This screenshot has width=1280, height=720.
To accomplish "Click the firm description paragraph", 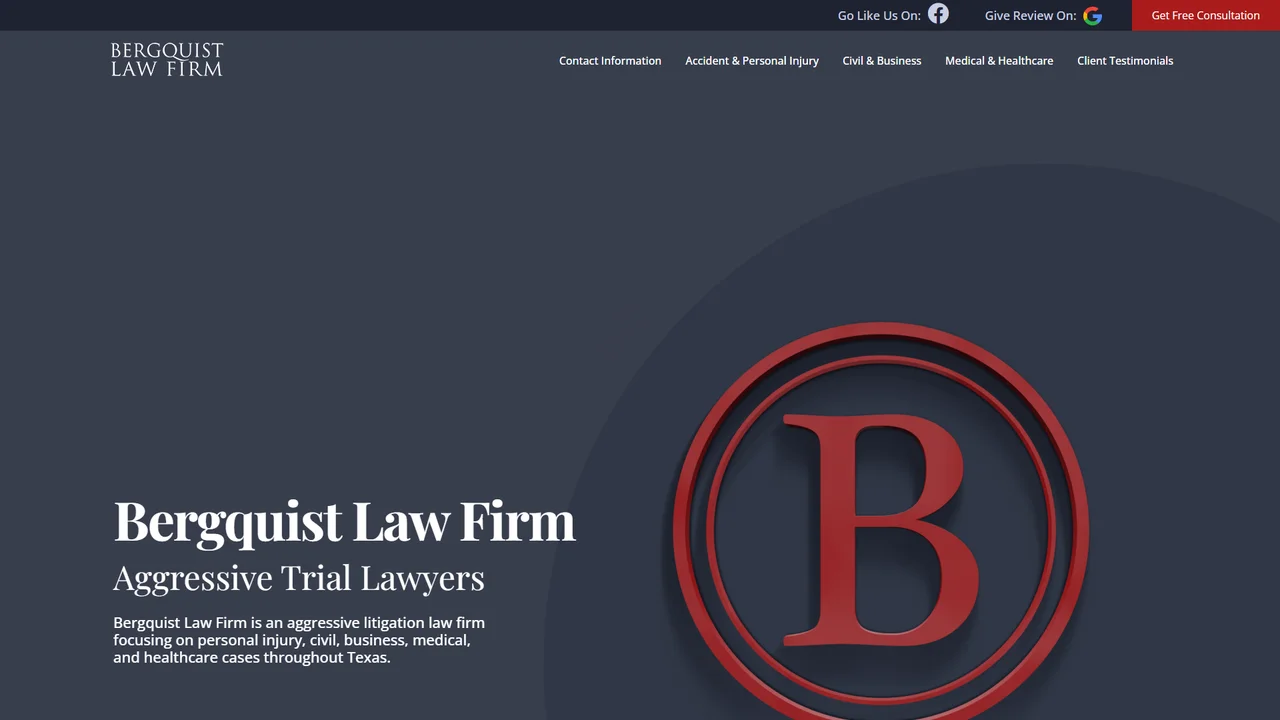I will click(299, 640).
